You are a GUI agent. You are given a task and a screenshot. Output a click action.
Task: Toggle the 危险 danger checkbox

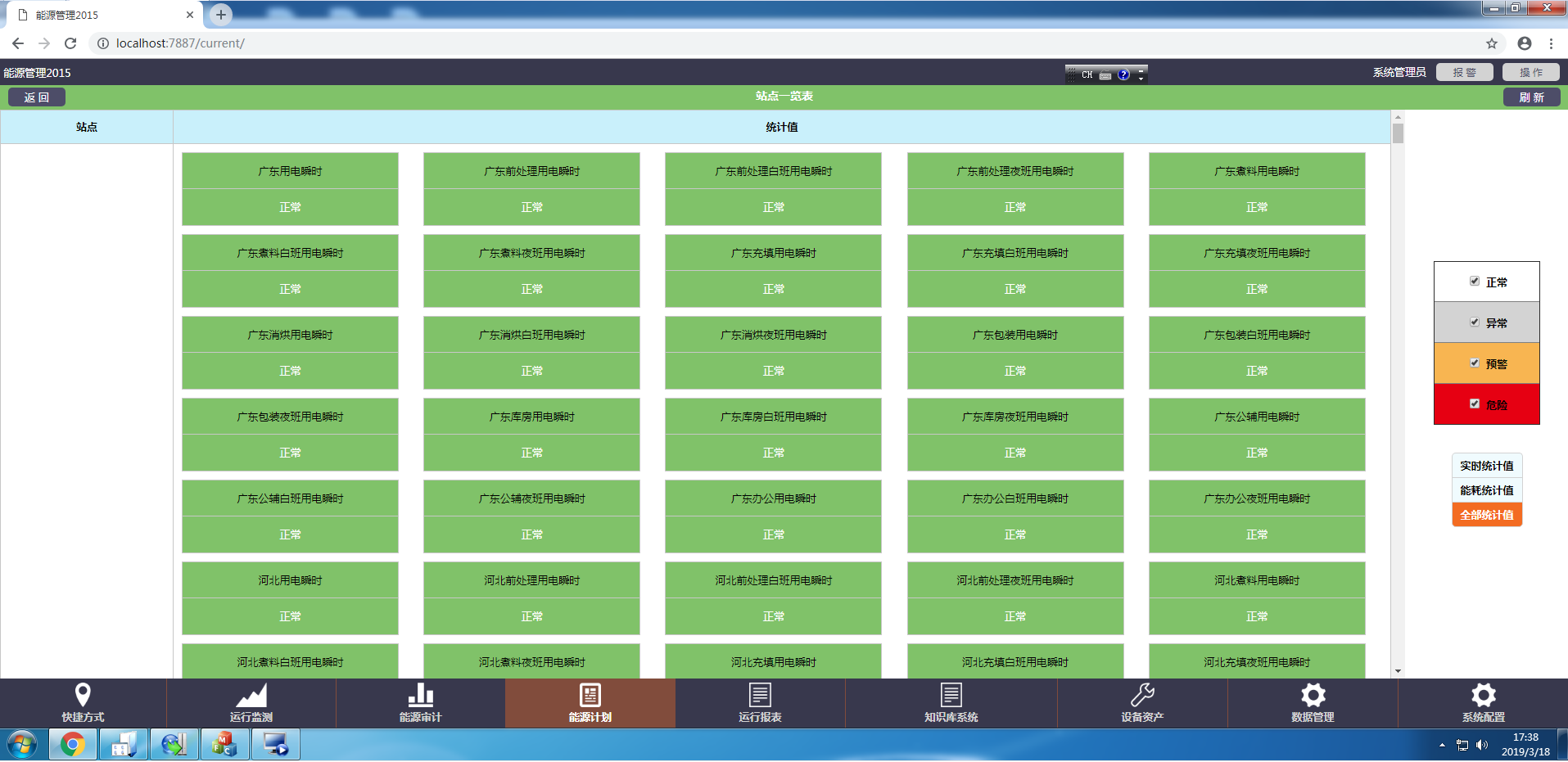(1475, 404)
